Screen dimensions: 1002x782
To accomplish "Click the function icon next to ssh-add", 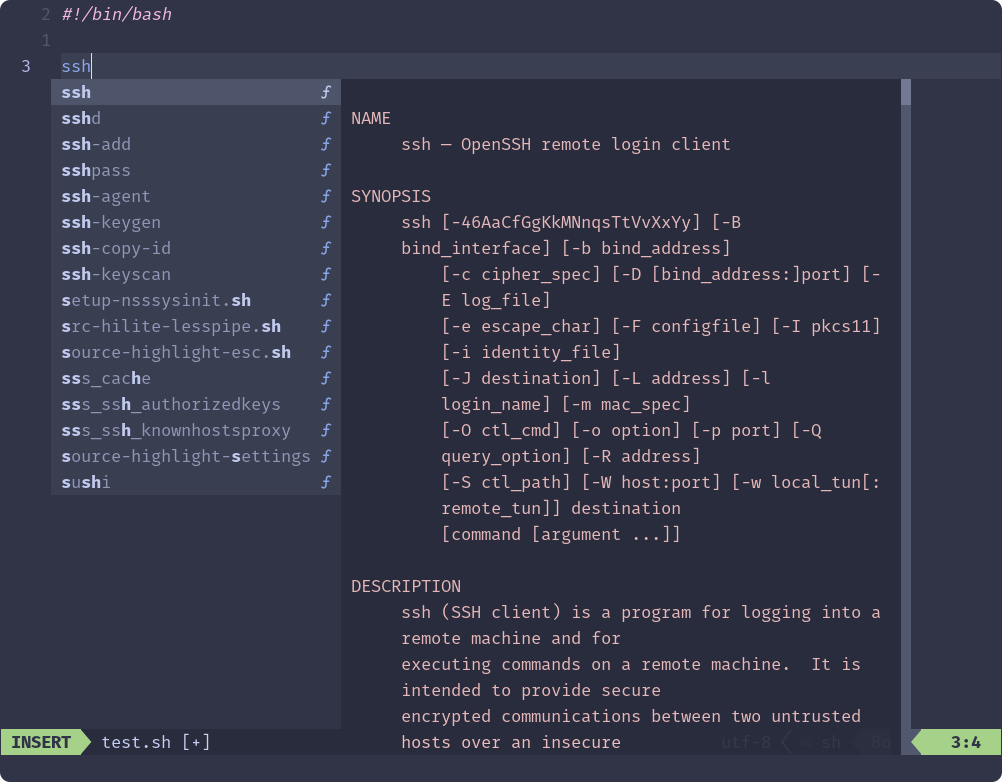I will click(x=326, y=144).
